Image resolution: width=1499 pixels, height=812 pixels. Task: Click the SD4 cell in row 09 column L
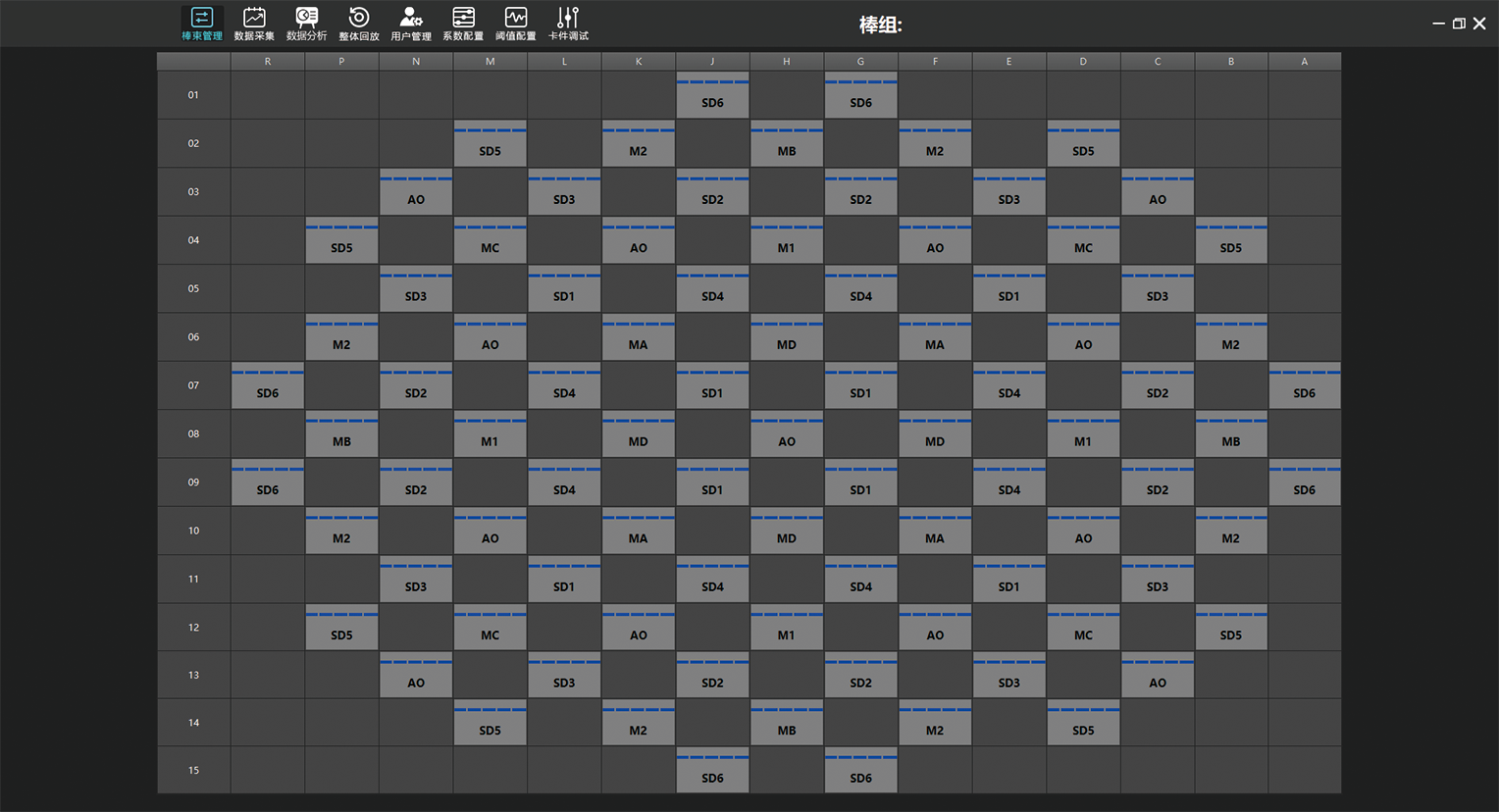point(564,482)
